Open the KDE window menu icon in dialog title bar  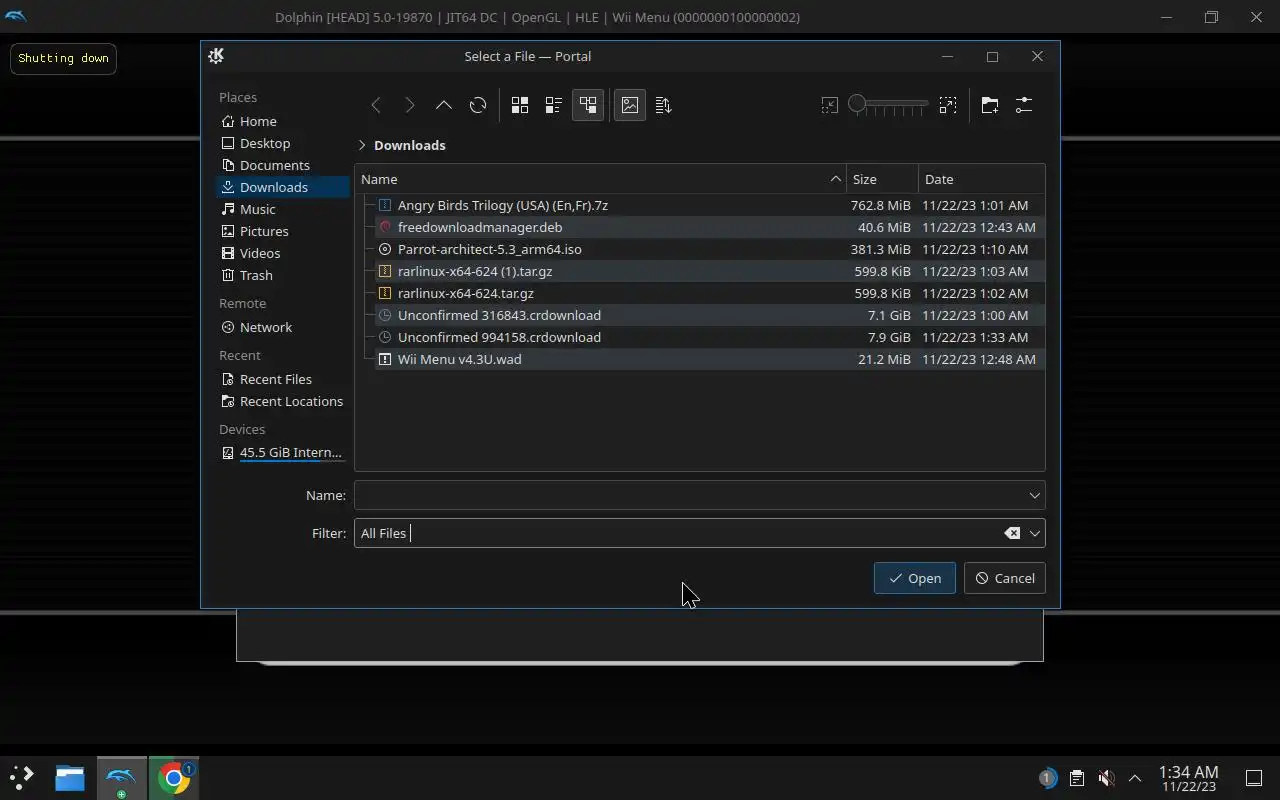tap(216, 56)
